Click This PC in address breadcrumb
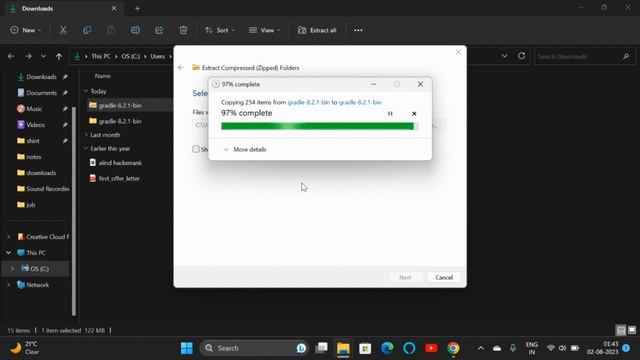The width and height of the screenshot is (640, 360). tap(101, 56)
